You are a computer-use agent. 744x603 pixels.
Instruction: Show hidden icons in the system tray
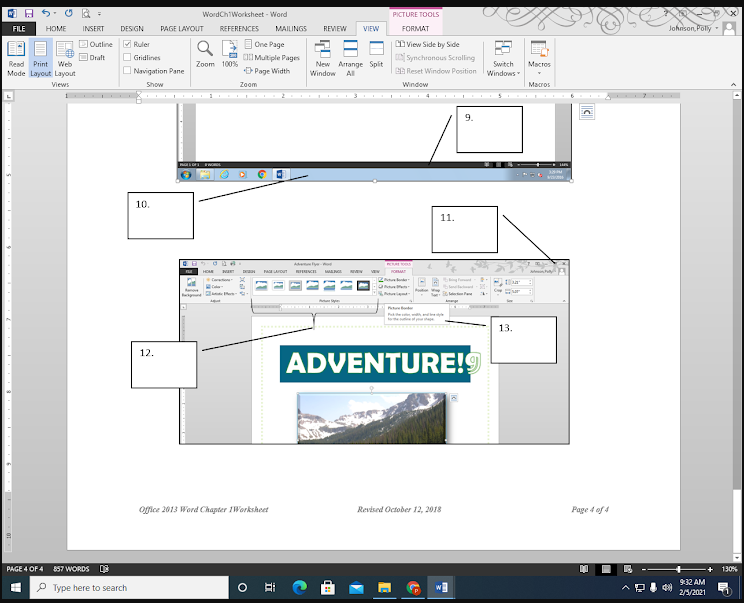coord(625,588)
